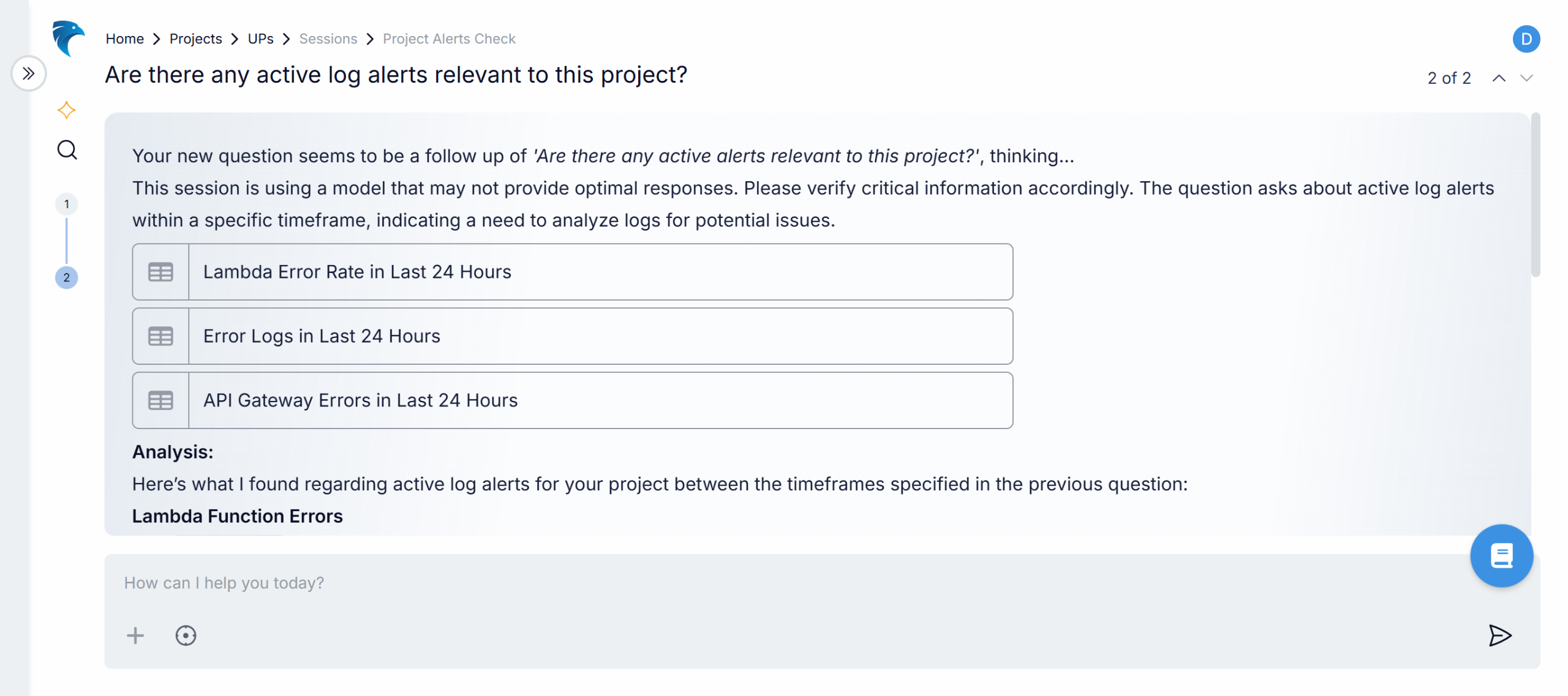Open Sessions breadcrumb
This screenshot has width=1568, height=696.
(328, 39)
